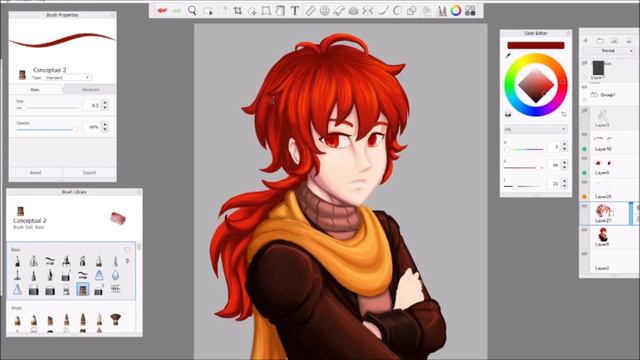Increase Lightness value with up stepper
640x360 pixels.
click(564, 181)
